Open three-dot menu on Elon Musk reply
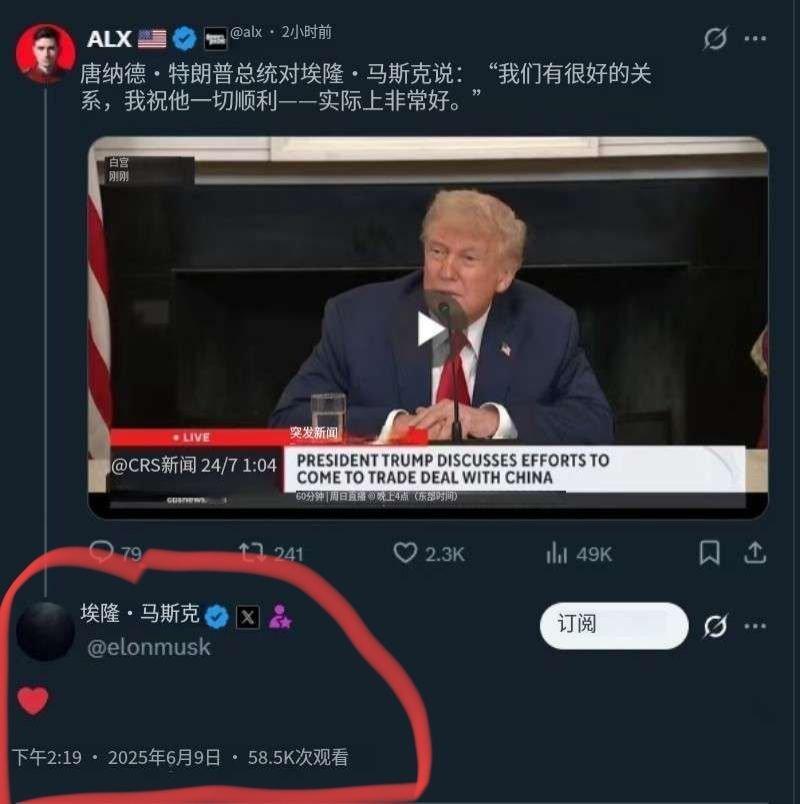This screenshot has height=804, width=800. point(755,626)
